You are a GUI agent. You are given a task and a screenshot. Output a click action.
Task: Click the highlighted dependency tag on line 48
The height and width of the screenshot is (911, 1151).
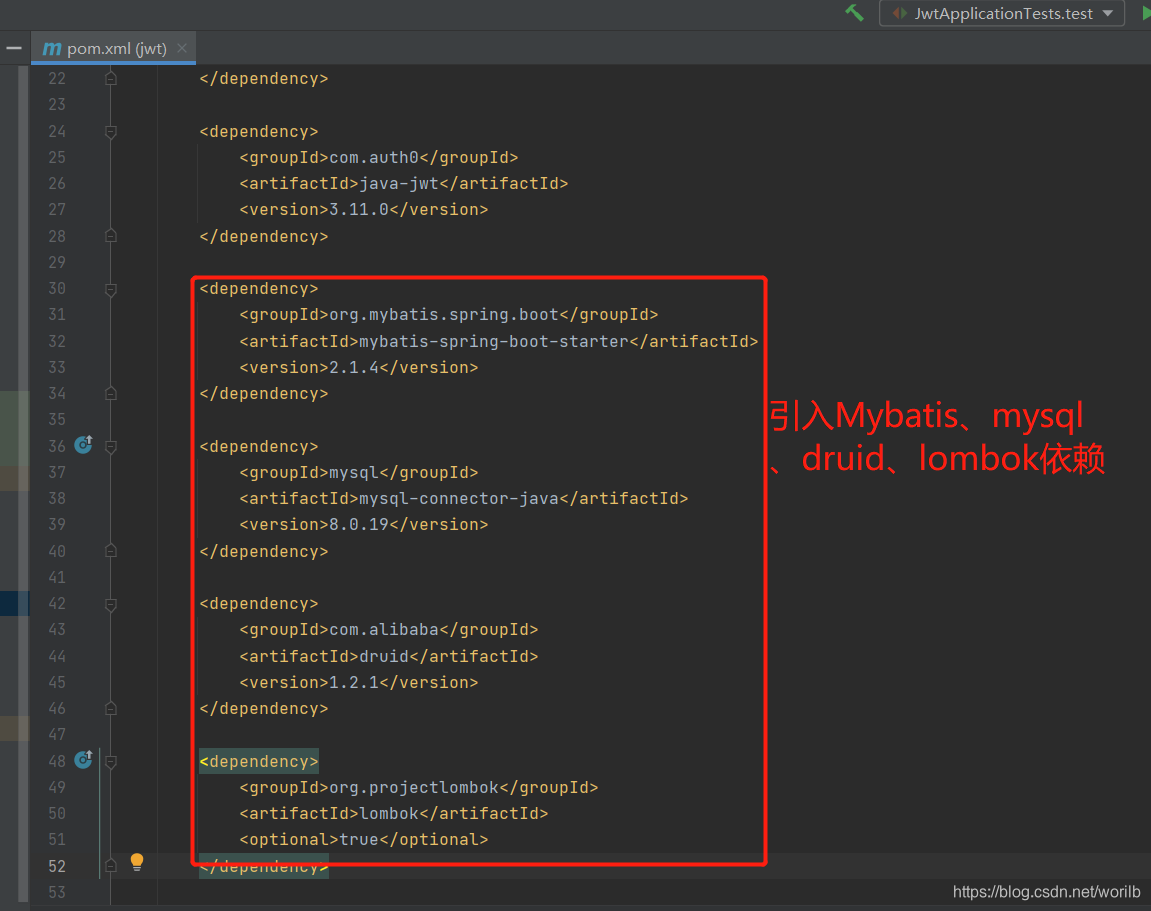click(x=259, y=761)
